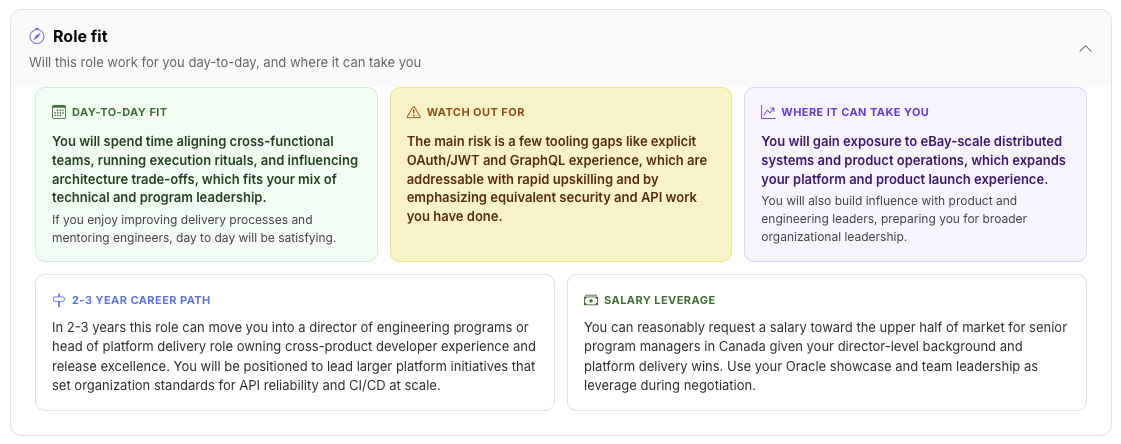Click the compass icon beside Role fit

point(37,36)
